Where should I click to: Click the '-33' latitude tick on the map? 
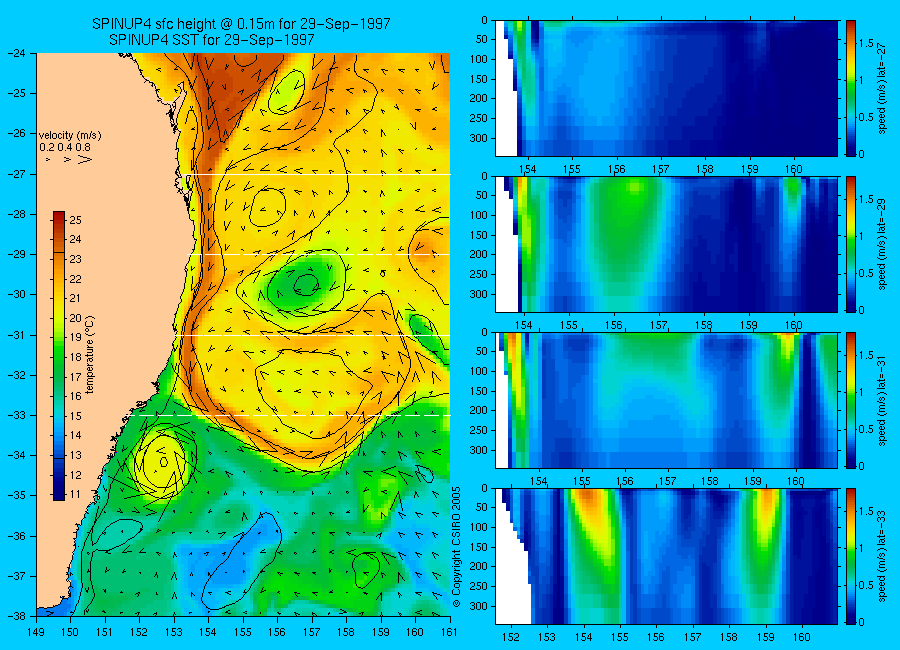17,415
